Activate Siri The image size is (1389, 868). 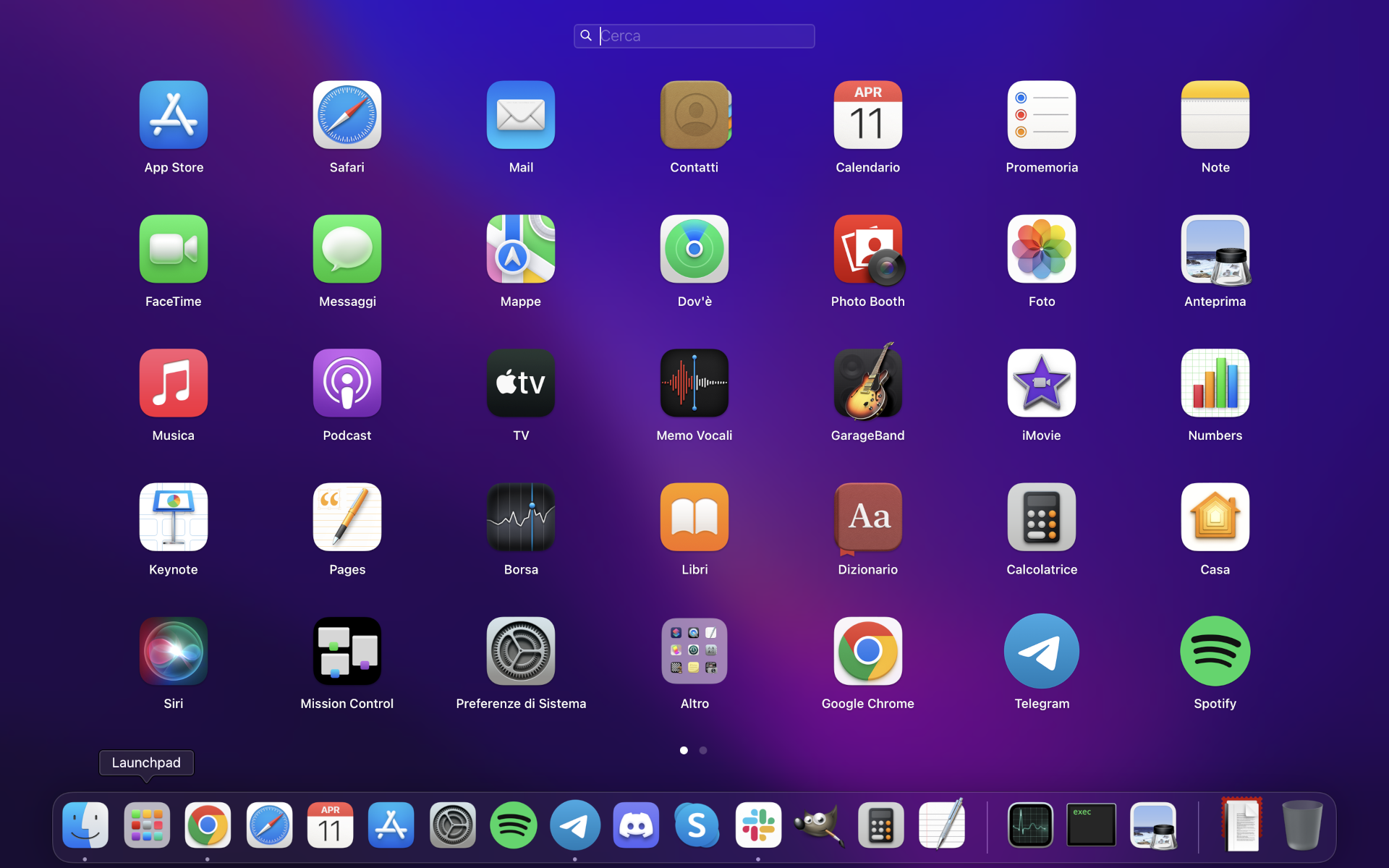tap(174, 651)
